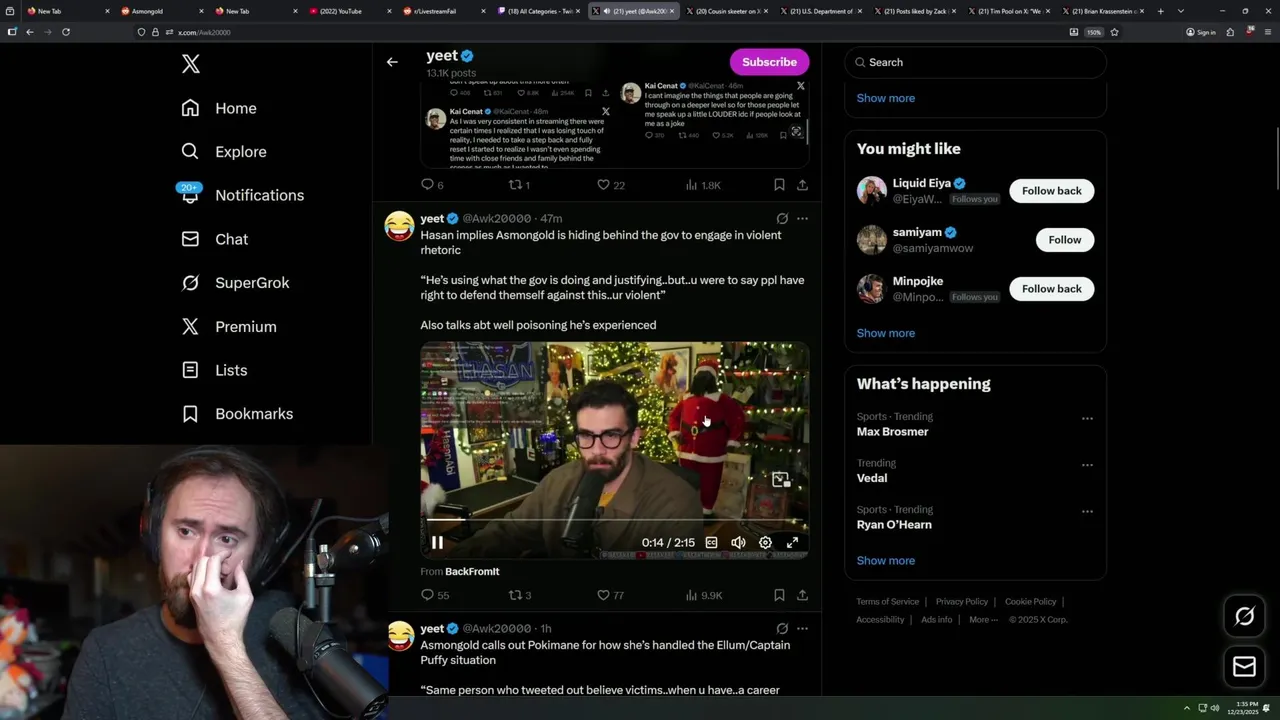Click the Search field on X
This screenshot has height=720, width=1280.
(975, 62)
